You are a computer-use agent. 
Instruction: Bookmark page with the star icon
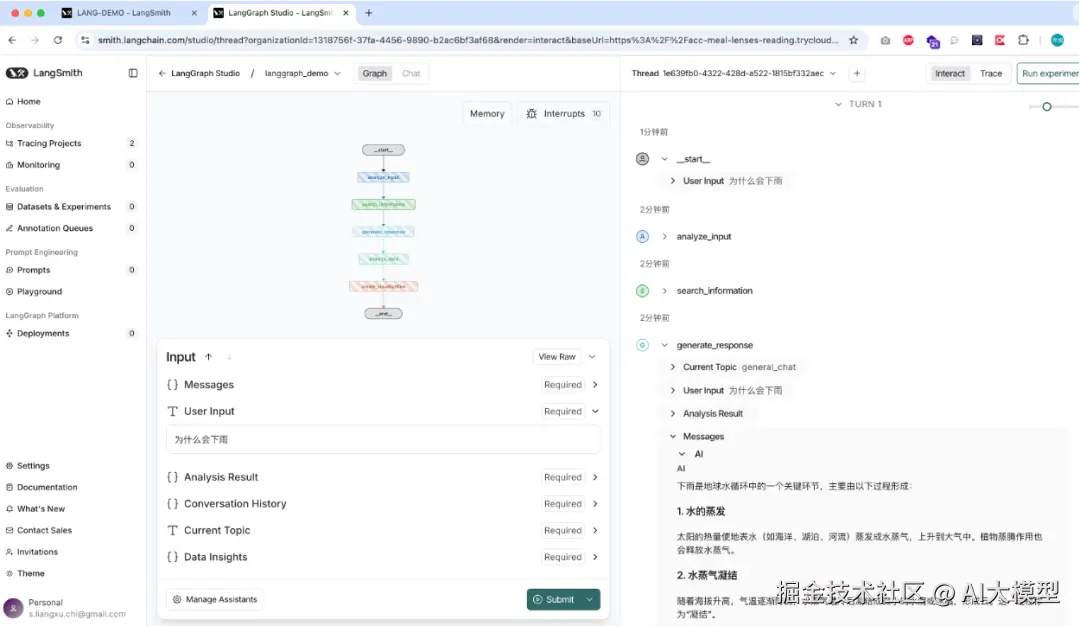pos(853,40)
